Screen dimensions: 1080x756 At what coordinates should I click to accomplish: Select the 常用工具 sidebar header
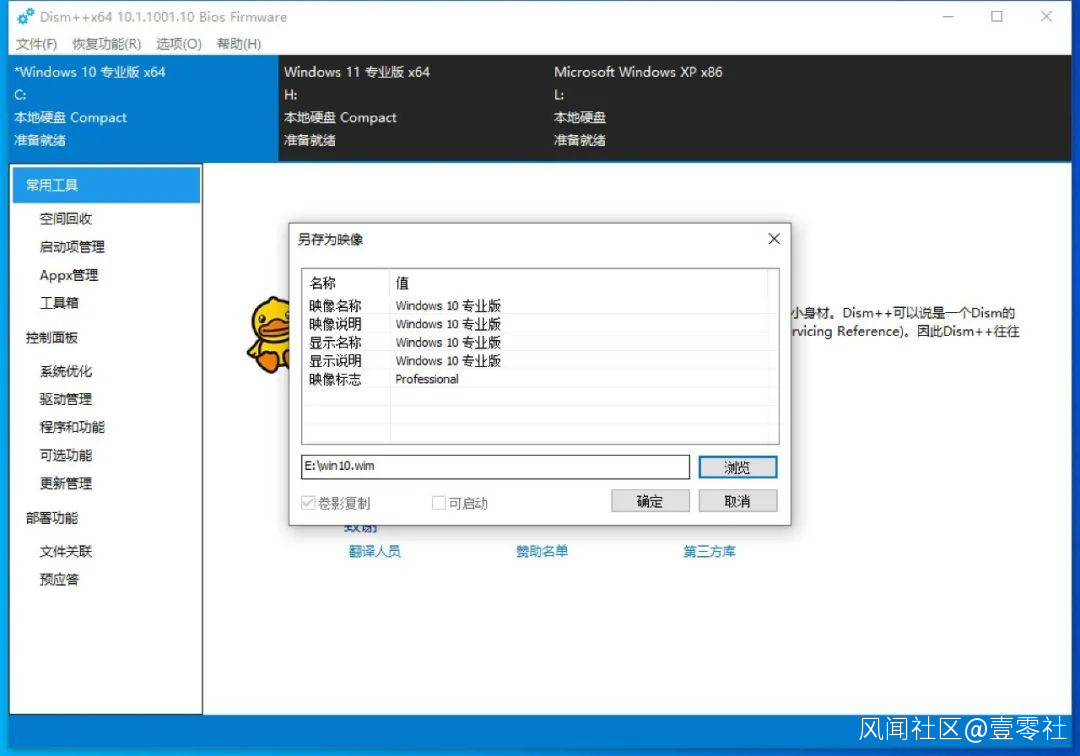point(106,185)
